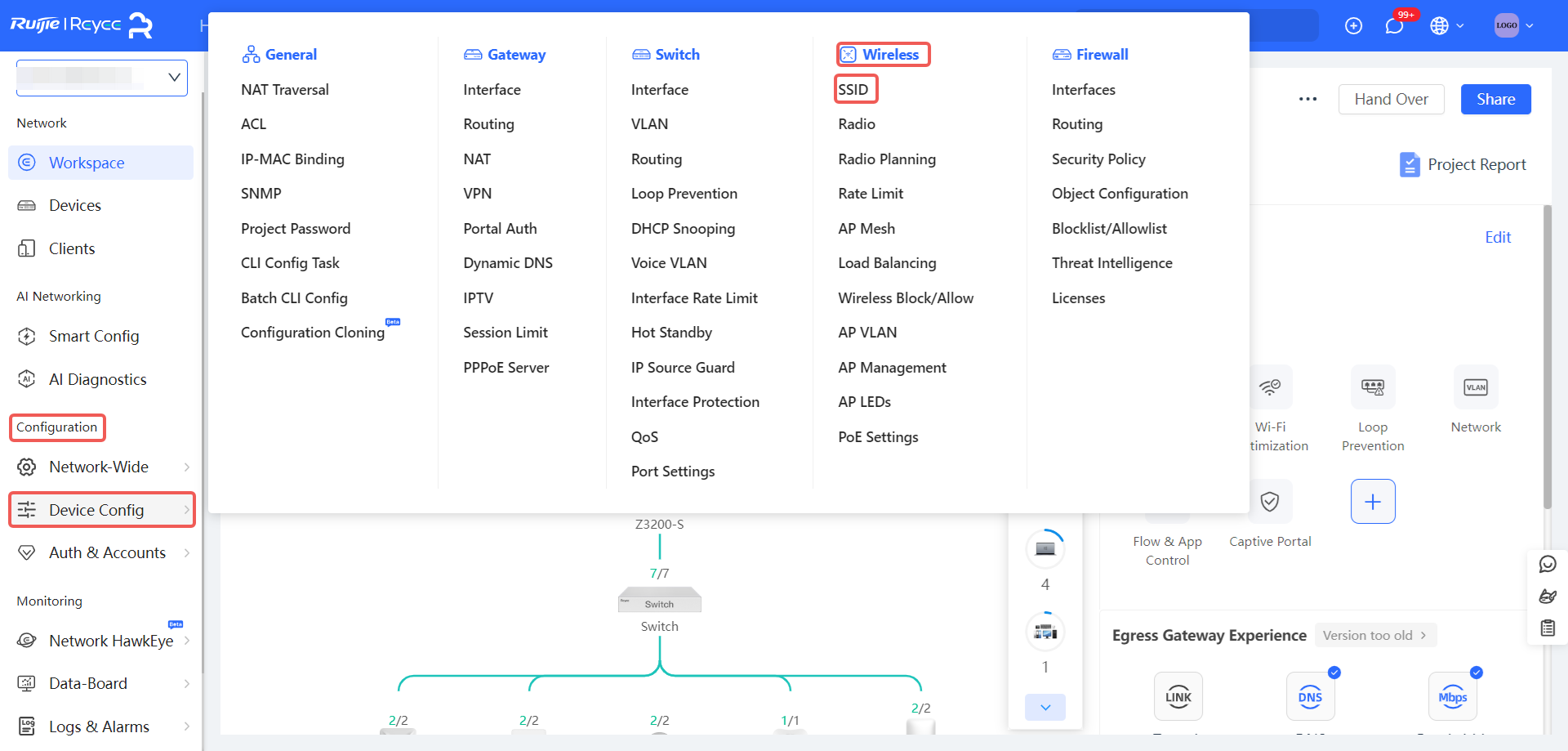Viewport: 1568px width, 751px height.
Task: Select SSID under the Wireless menu
Action: [855, 88]
